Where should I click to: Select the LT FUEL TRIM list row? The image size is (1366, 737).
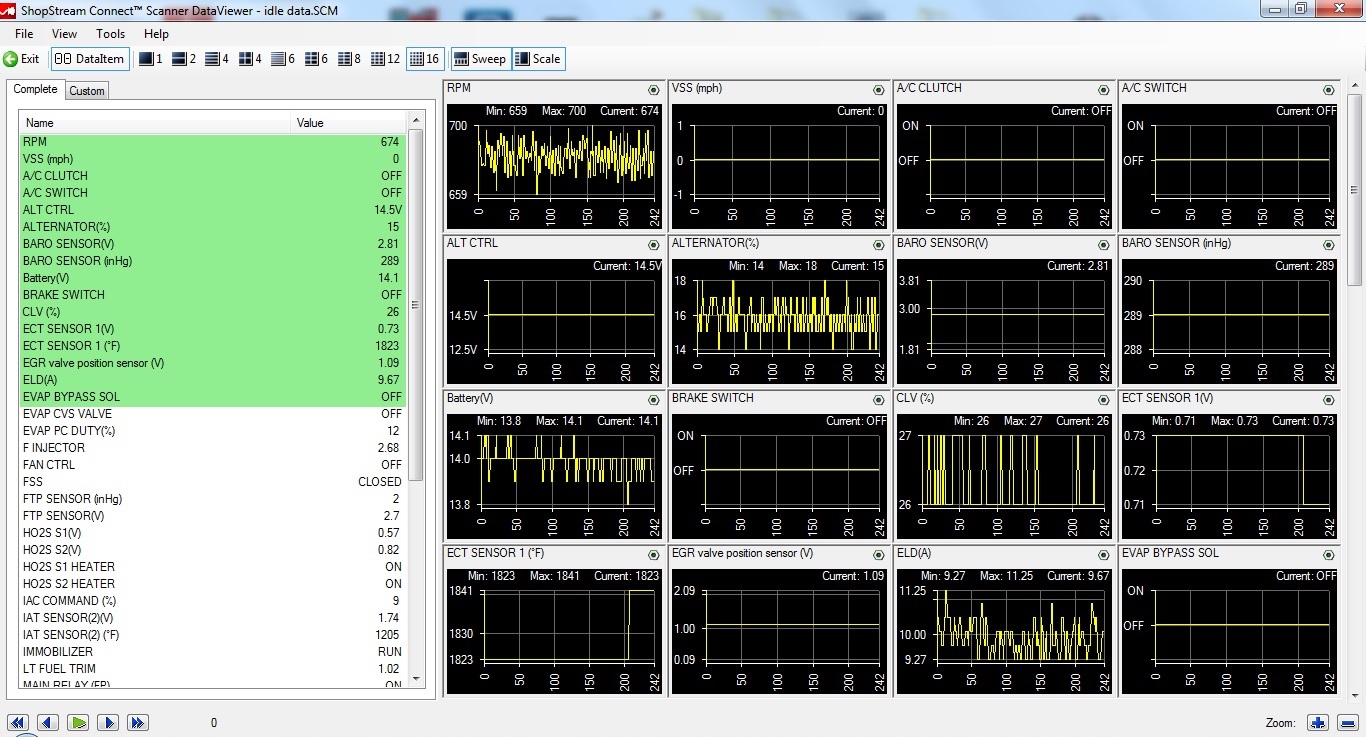(x=212, y=669)
